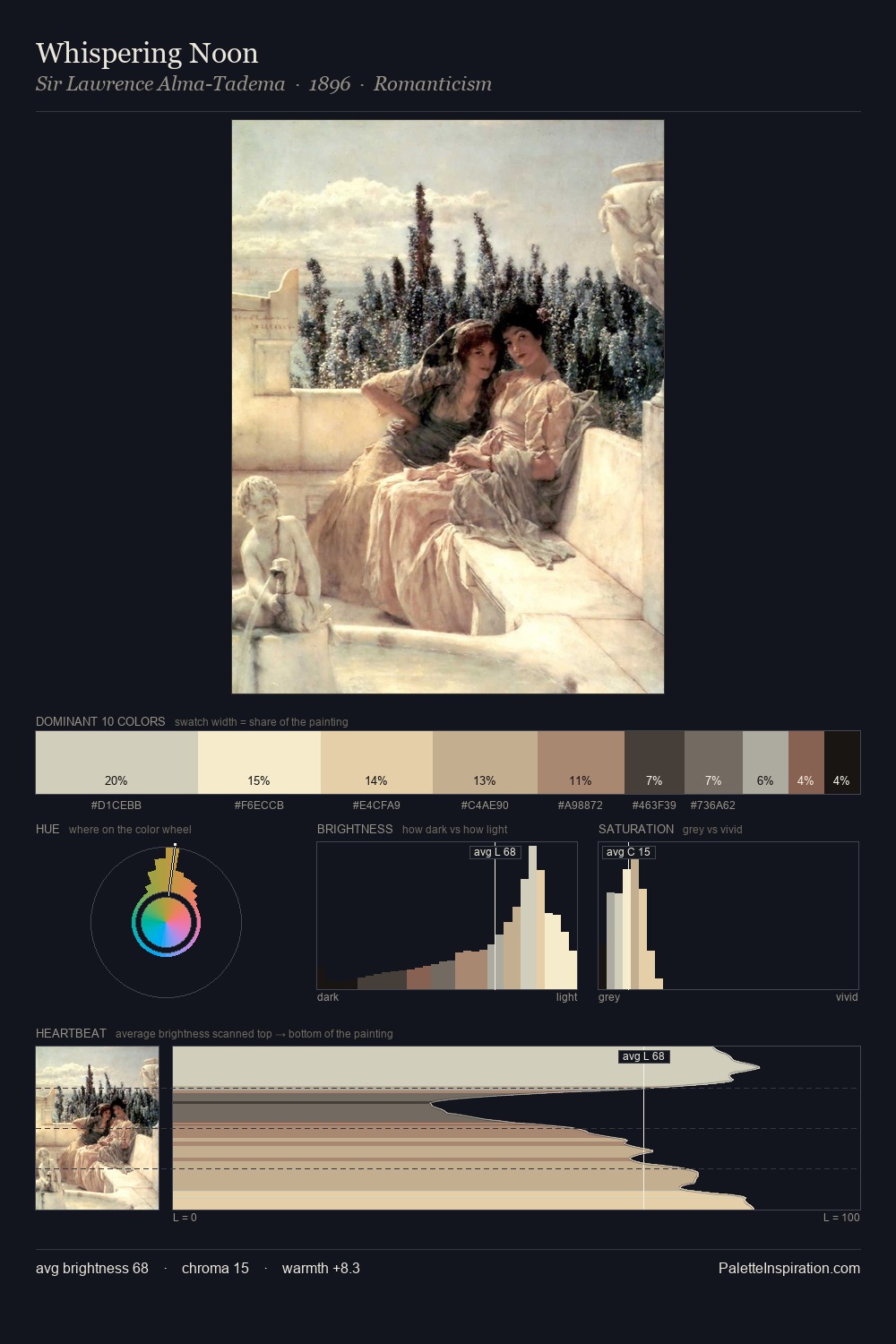Screen dimensions: 896x1344
Task: Click the avg C 15 label in Saturation chart
Action: [x=628, y=852]
